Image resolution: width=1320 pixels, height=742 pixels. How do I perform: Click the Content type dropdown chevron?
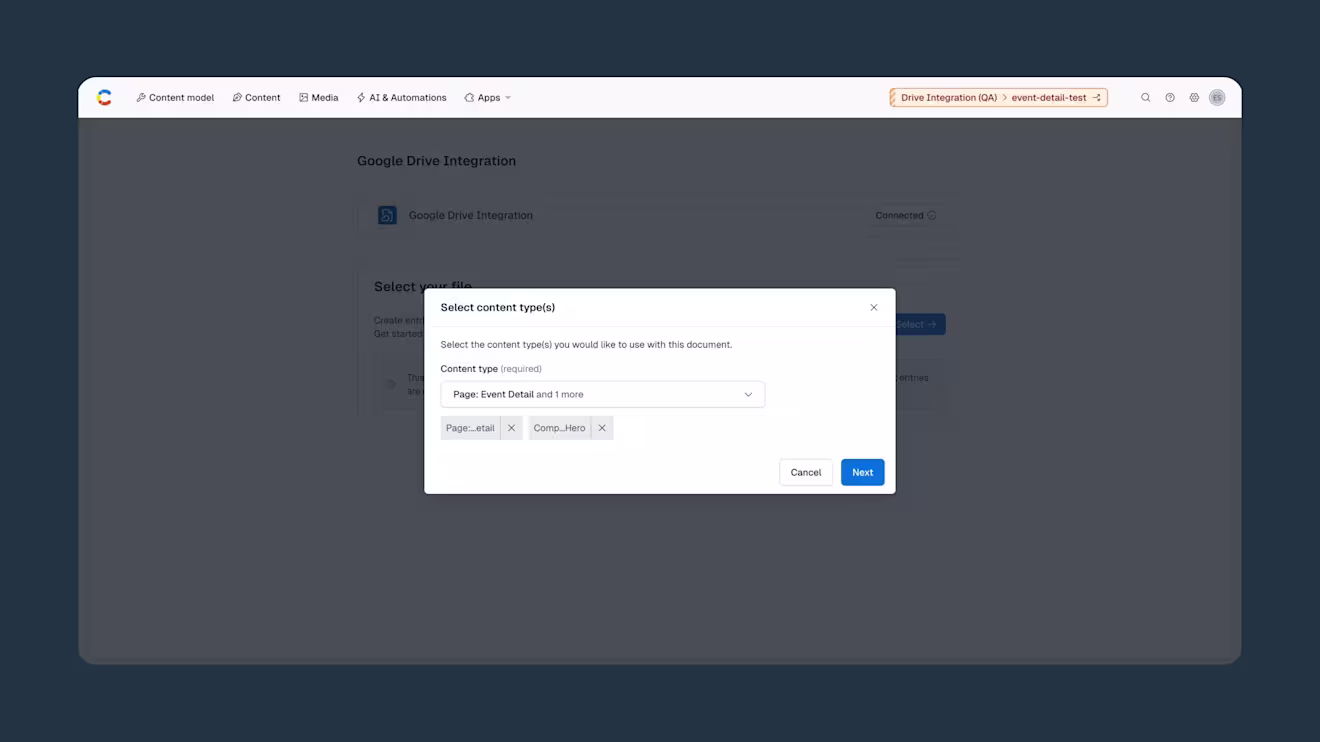click(x=748, y=394)
